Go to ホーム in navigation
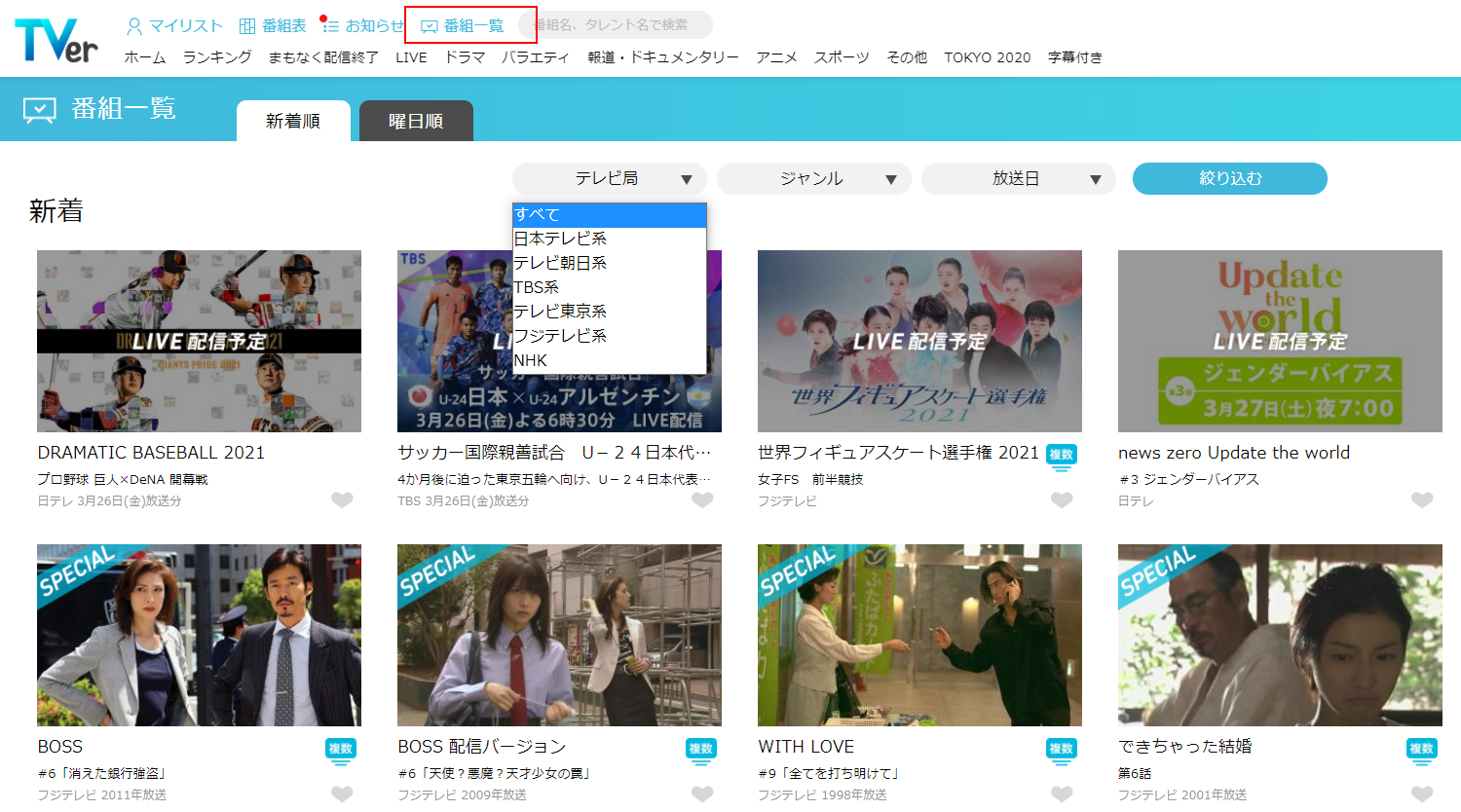The height and width of the screenshot is (812, 1461). (145, 57)
